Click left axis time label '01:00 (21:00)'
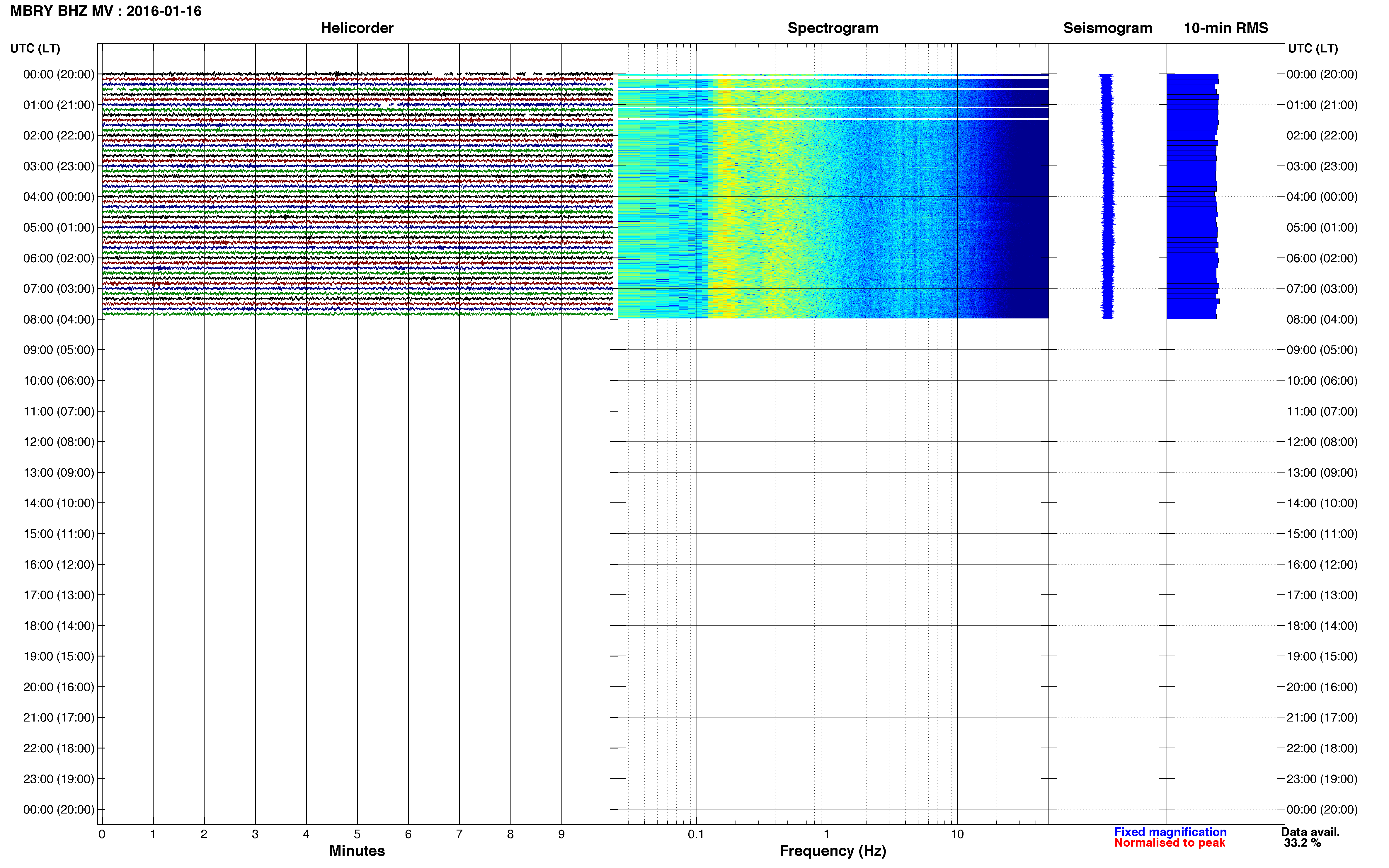The image size is (1389, 868). [59, 105]
